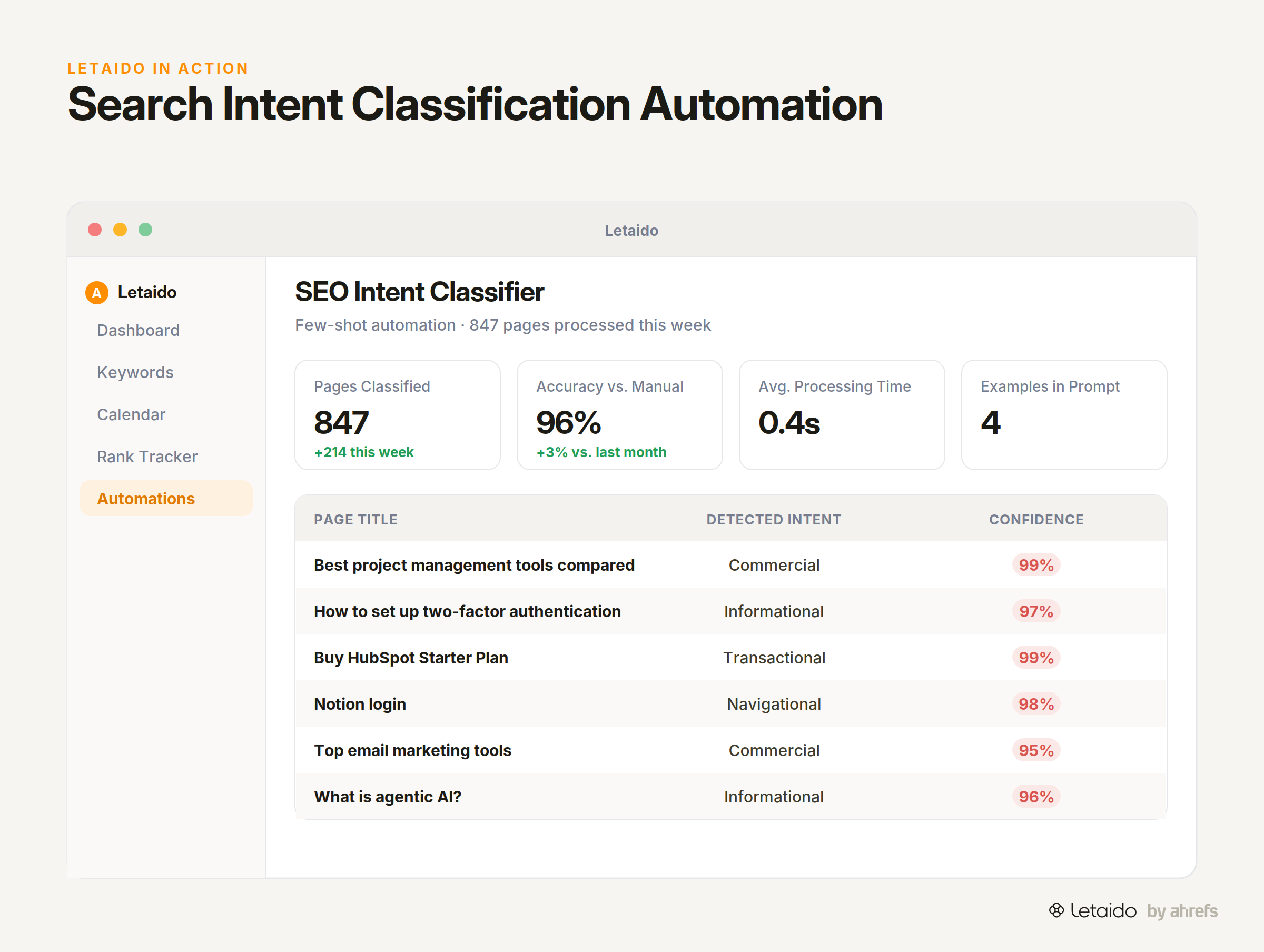Click the 95% confidence badge
The image size is (1264, 952).
click(x=1036, y=750)
